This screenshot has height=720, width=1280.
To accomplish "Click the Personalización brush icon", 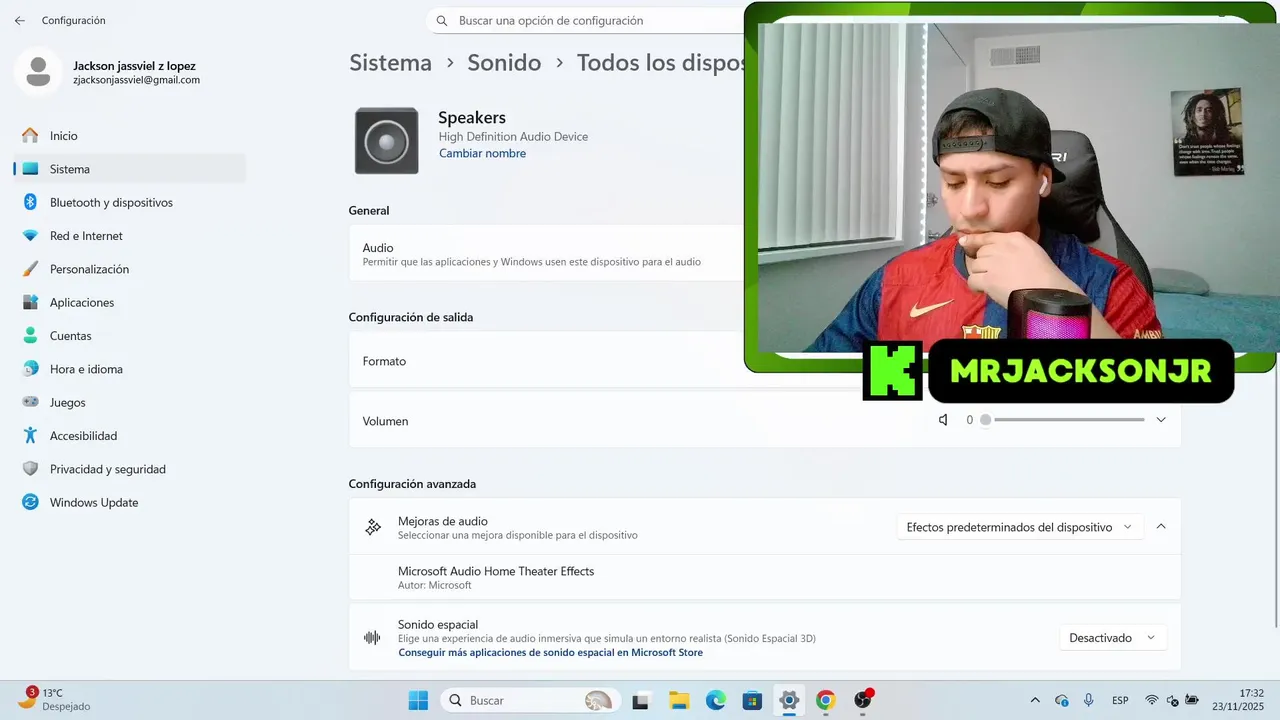I will (30, 269).
